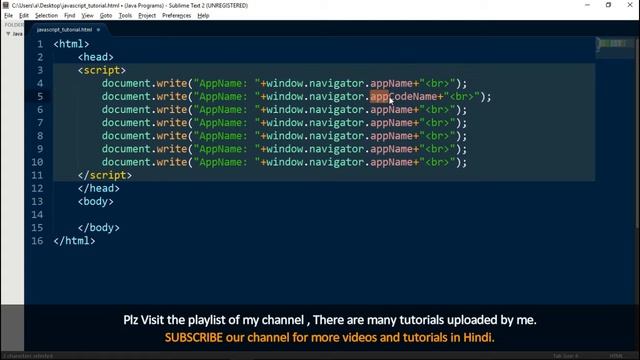Click line number 1 in gutter
The height and width of the screenshot is (360, 640).
pos(40,44)
